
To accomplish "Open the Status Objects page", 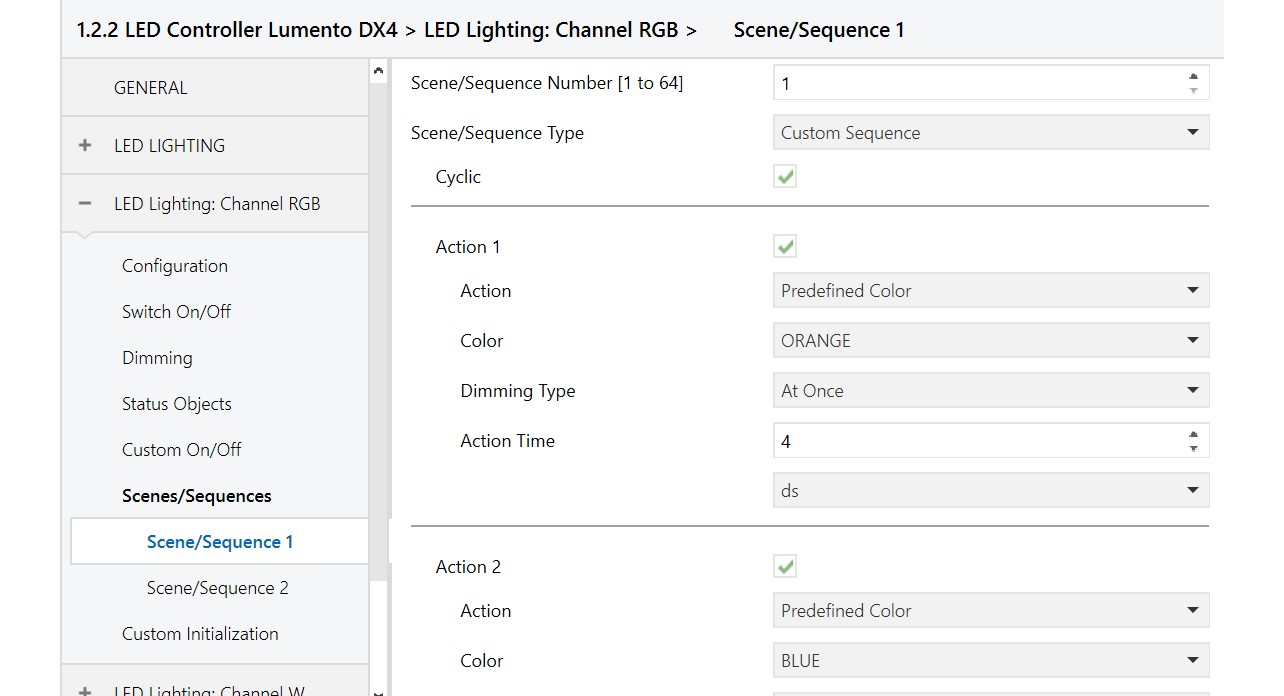I will pyautogui.click(x=177, y=404).
